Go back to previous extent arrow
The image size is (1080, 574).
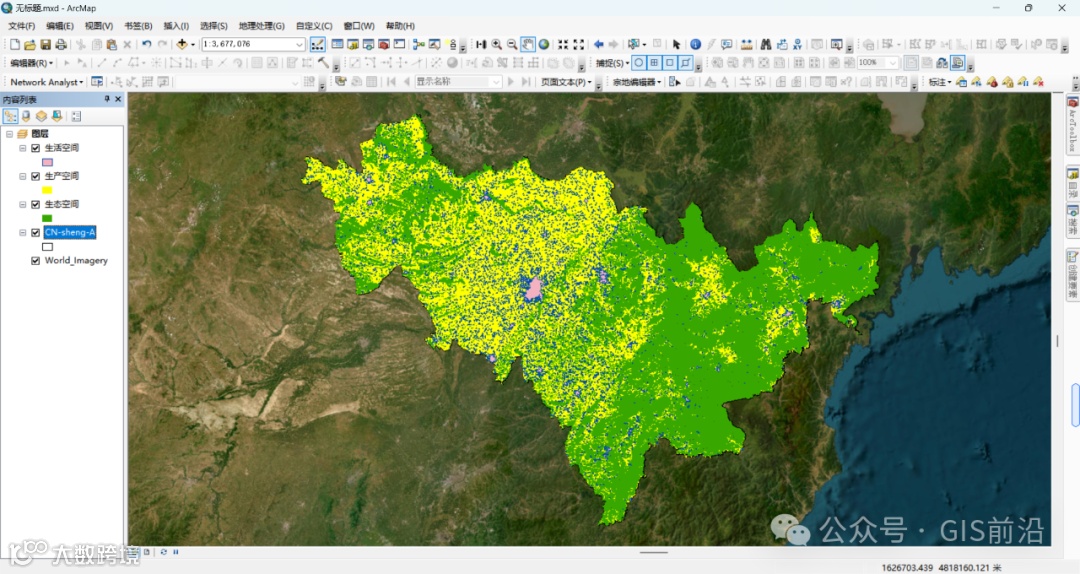(x=599, y=44)
